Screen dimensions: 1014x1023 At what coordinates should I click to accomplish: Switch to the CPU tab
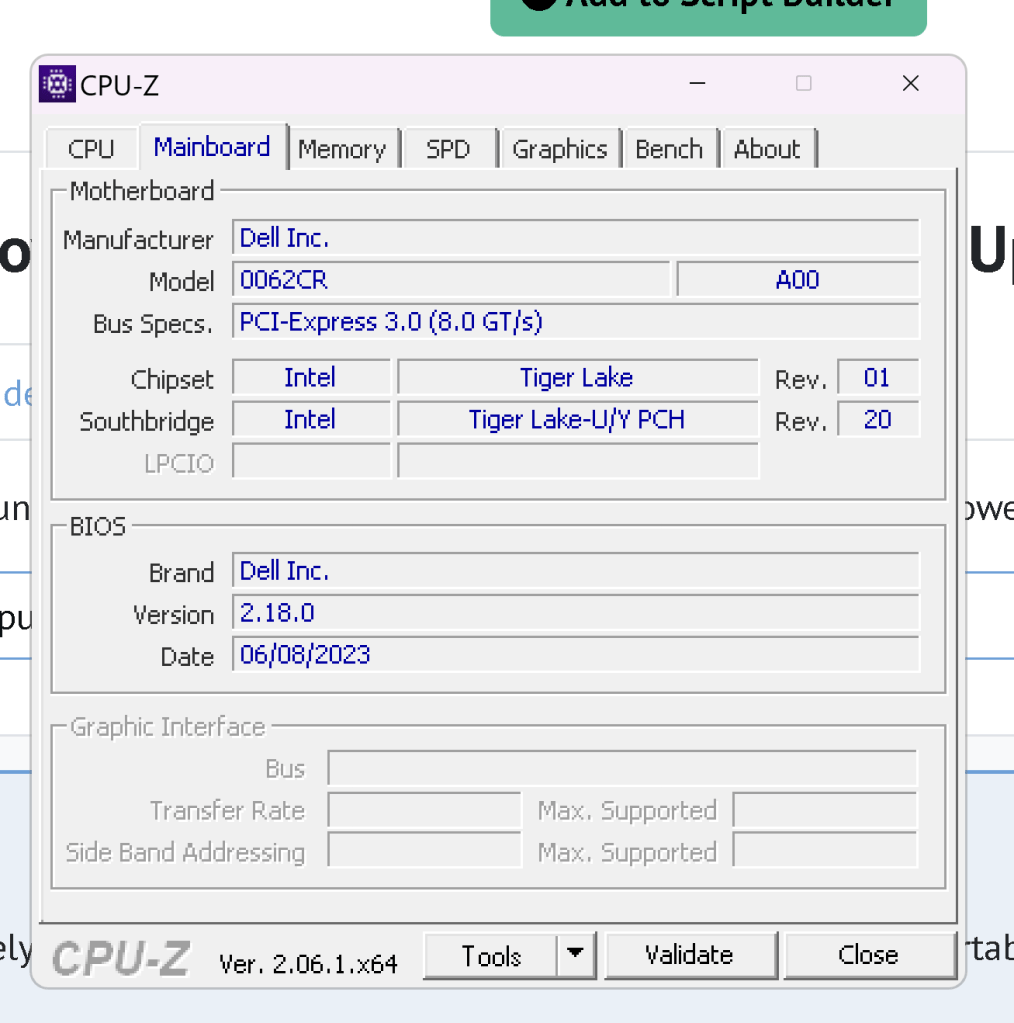(91, 149)
